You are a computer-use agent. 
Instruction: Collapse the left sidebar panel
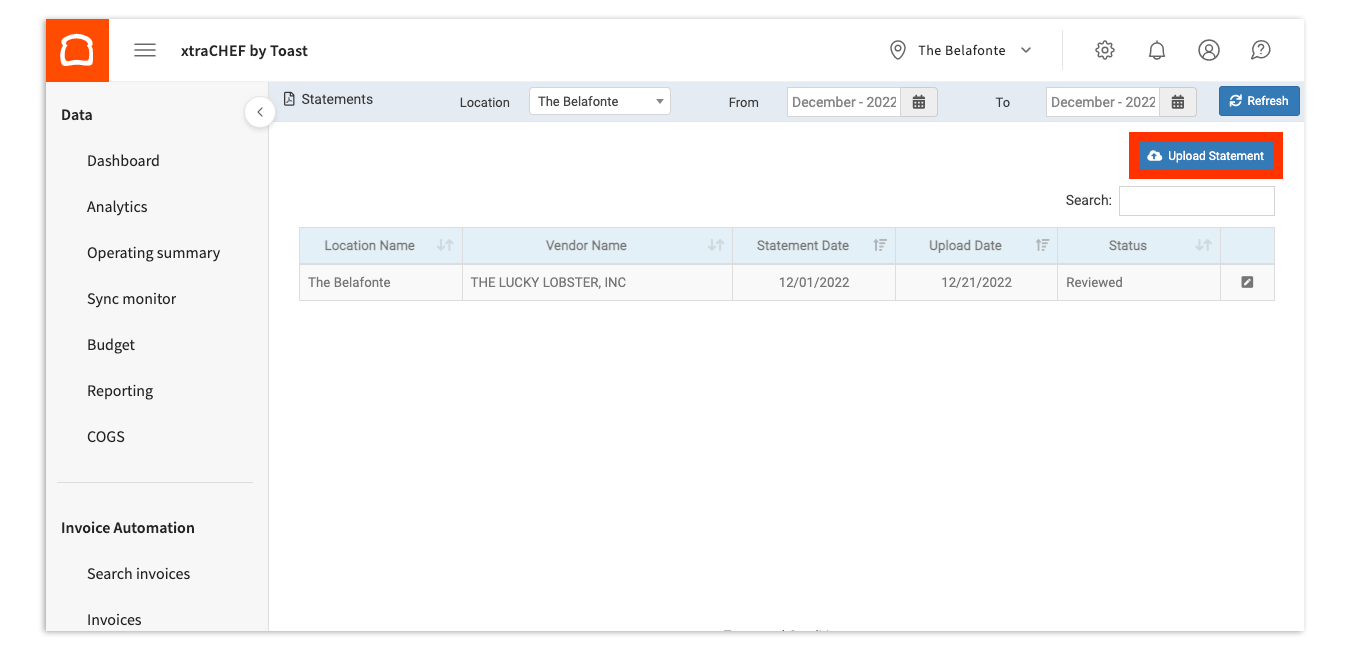(x=260, y=112)
